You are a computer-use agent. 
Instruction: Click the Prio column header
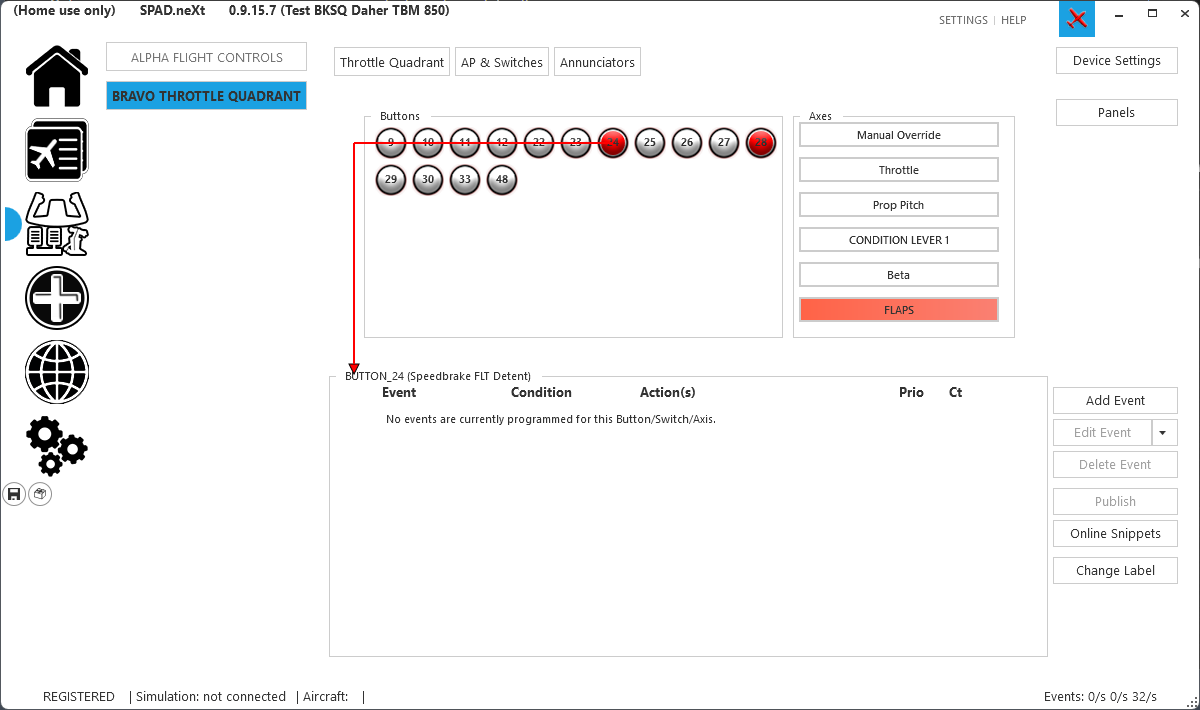(911, 392)
